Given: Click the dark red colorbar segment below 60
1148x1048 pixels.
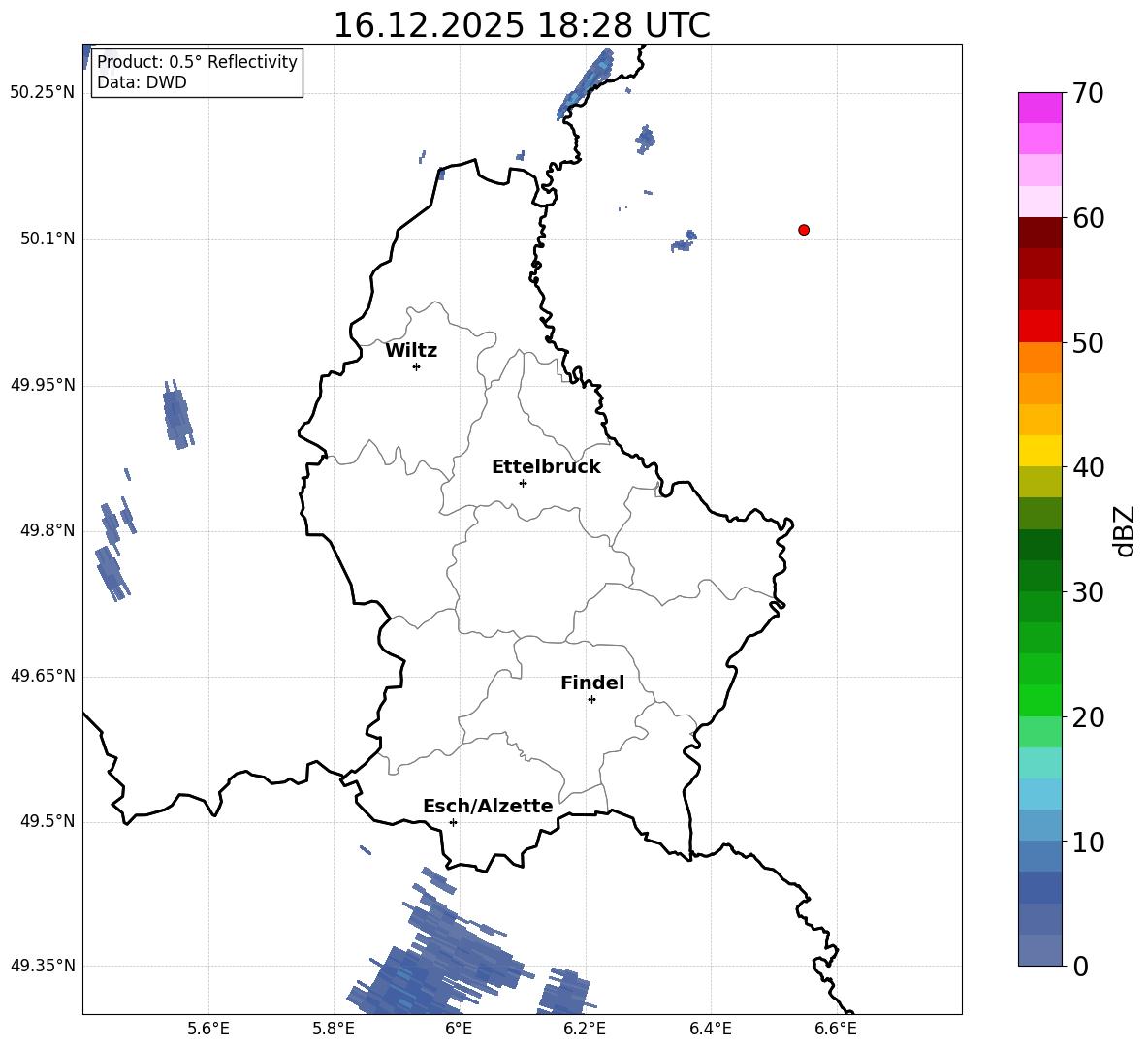Looking at the screenshot, I should pyautogui.click(x=1039, y=233).
